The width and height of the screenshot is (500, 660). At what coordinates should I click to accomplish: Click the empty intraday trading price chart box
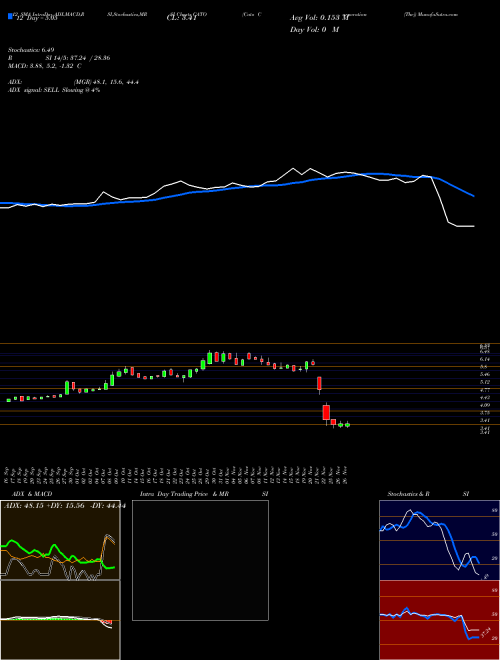tap(200, 560)
